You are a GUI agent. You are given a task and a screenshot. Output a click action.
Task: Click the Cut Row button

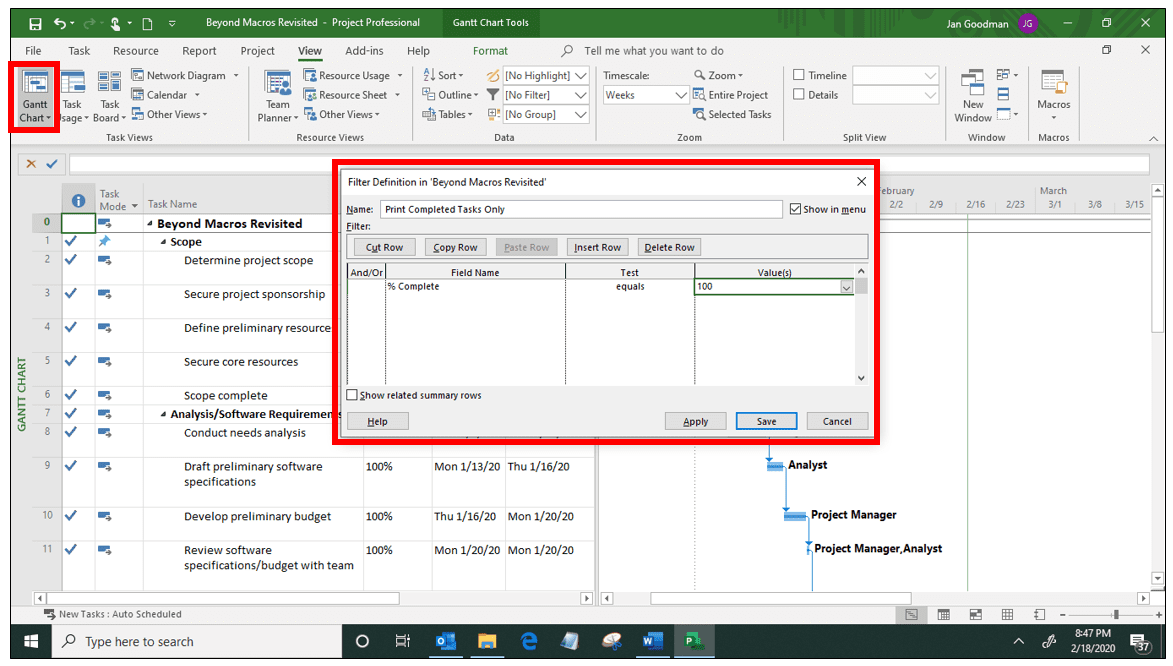[x=384, y=248]
